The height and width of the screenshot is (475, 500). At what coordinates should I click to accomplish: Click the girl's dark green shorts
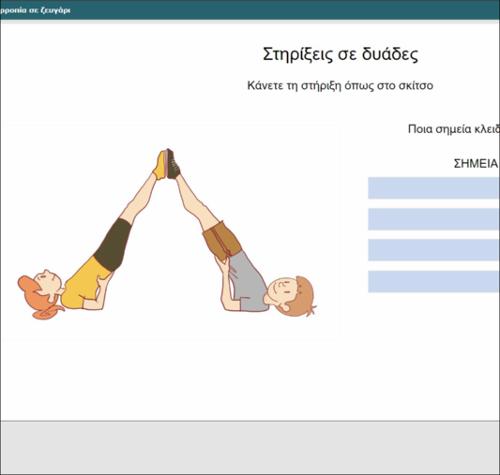[113, 245]
